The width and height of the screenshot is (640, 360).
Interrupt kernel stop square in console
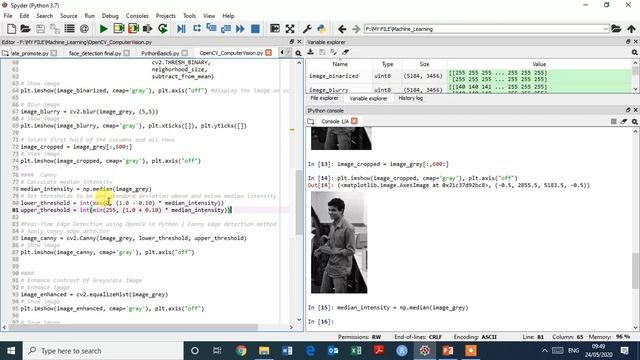613,122
